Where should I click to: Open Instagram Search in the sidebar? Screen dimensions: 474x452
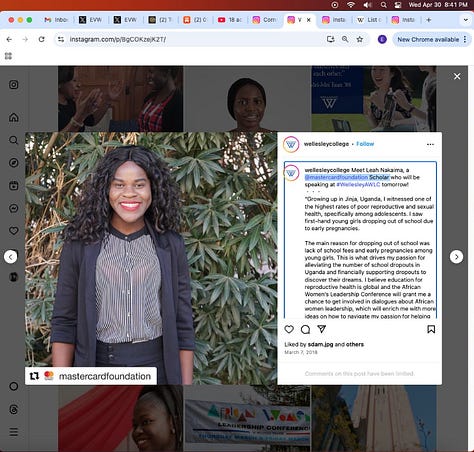coord(14,140)
